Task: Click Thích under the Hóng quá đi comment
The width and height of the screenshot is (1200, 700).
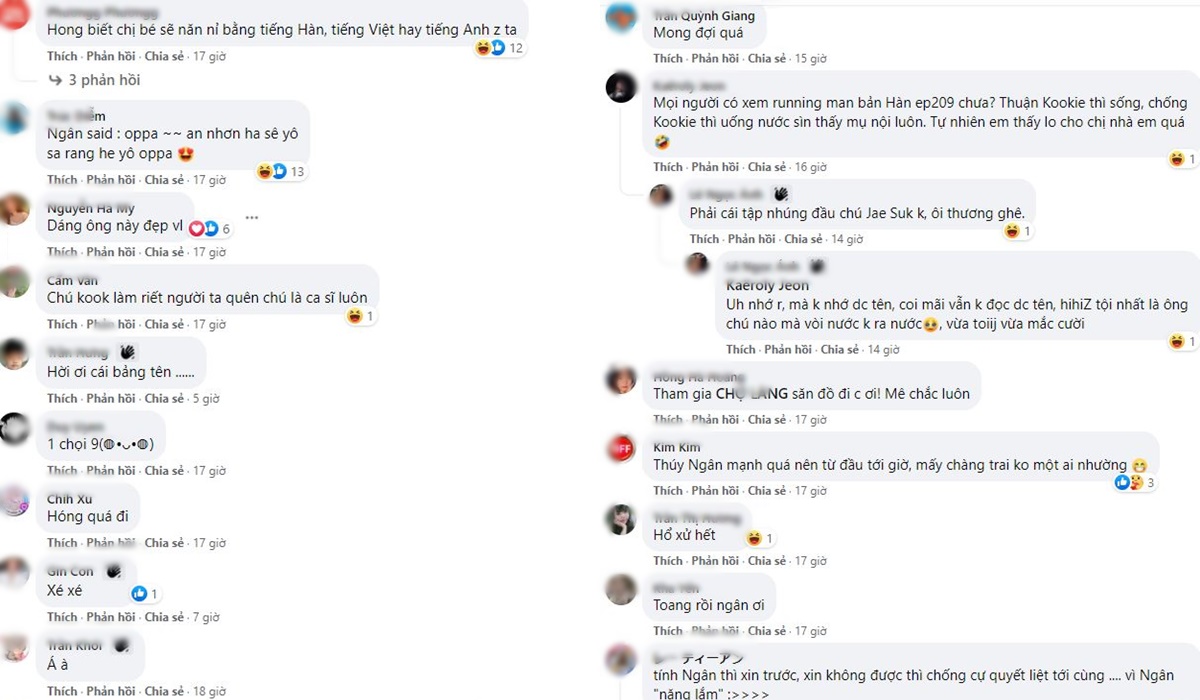Action: 62,543
